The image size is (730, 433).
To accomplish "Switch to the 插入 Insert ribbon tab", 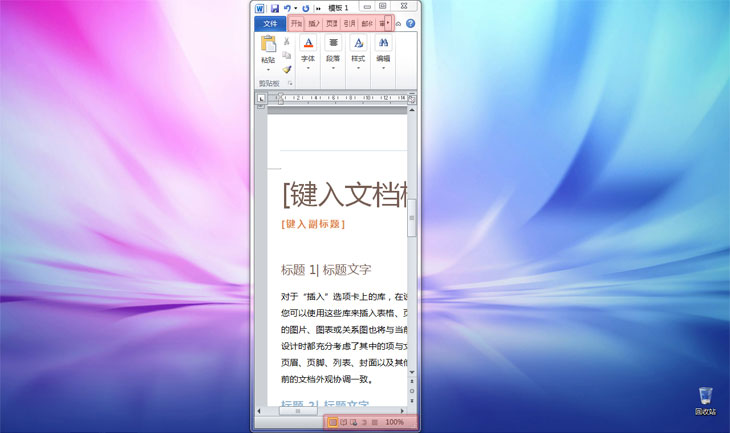I will (314, 23).
